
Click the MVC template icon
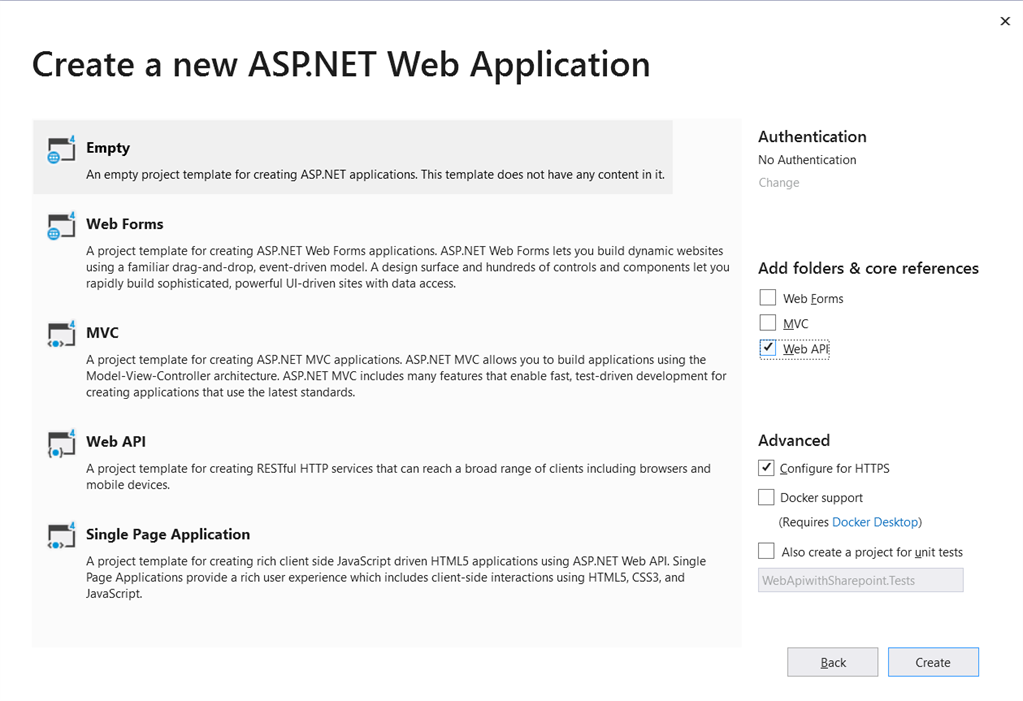tap(60, 334)
